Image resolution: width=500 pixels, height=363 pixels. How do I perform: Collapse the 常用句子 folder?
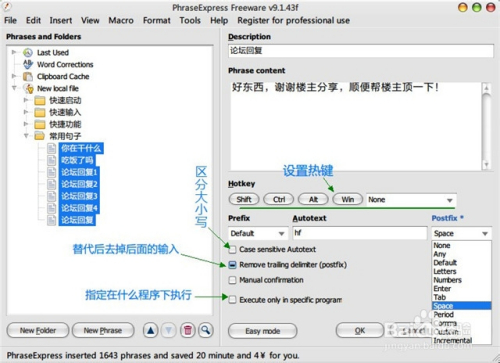click(x=26, y=136)
